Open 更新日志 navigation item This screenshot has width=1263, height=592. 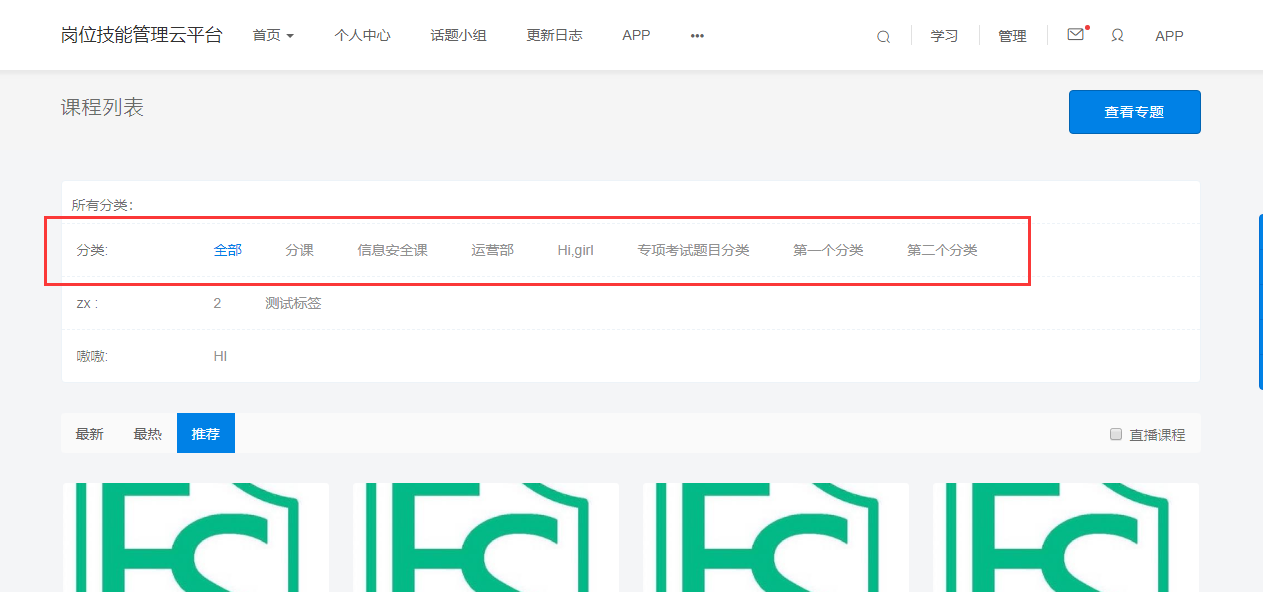554,35
